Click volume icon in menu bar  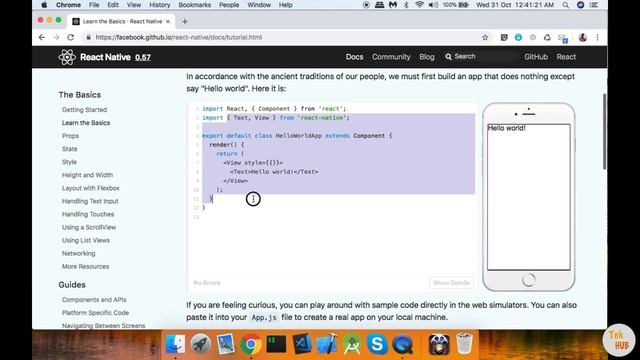click(x=433, y=5)
